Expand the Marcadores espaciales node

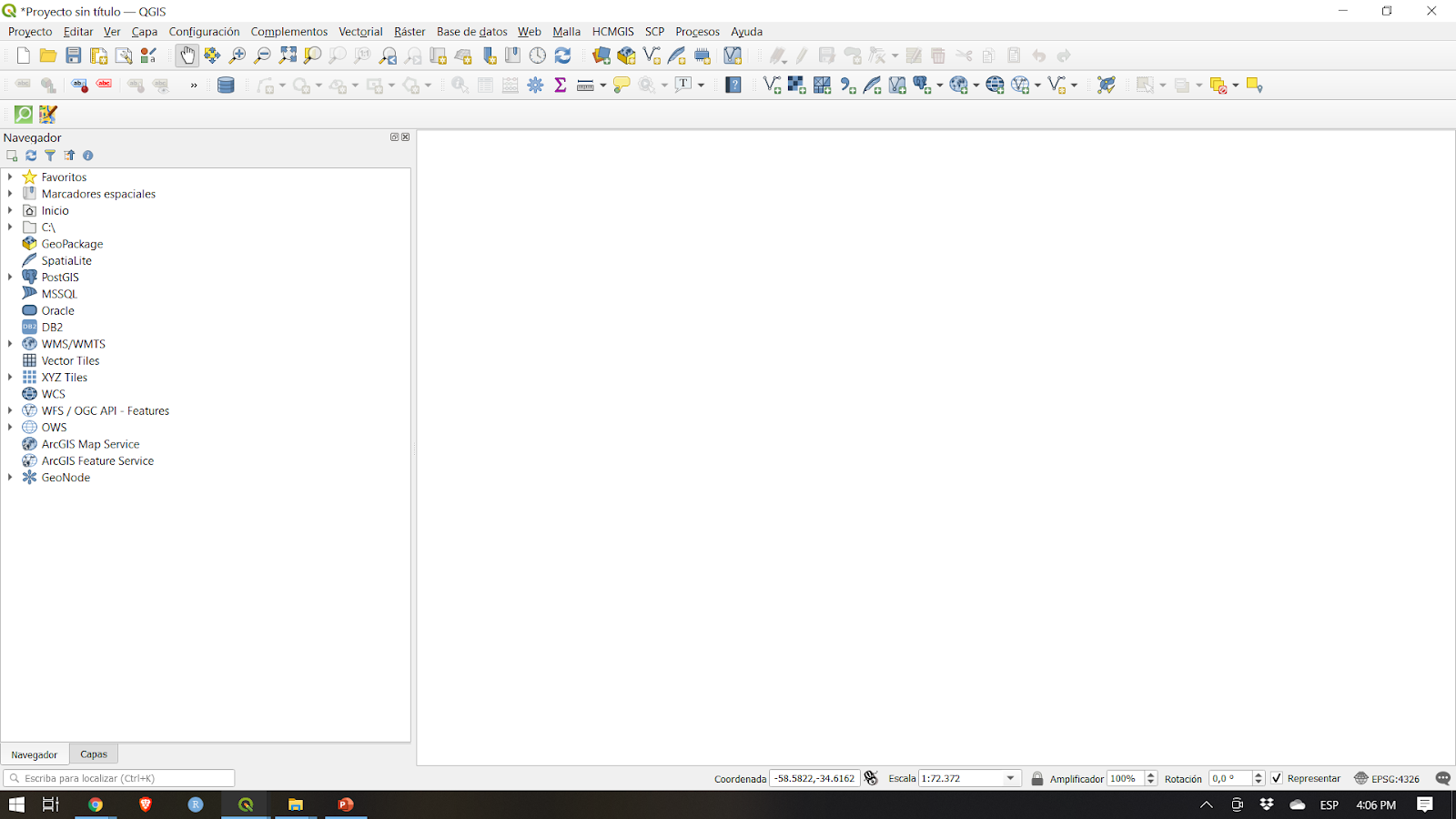click(10, 193)
